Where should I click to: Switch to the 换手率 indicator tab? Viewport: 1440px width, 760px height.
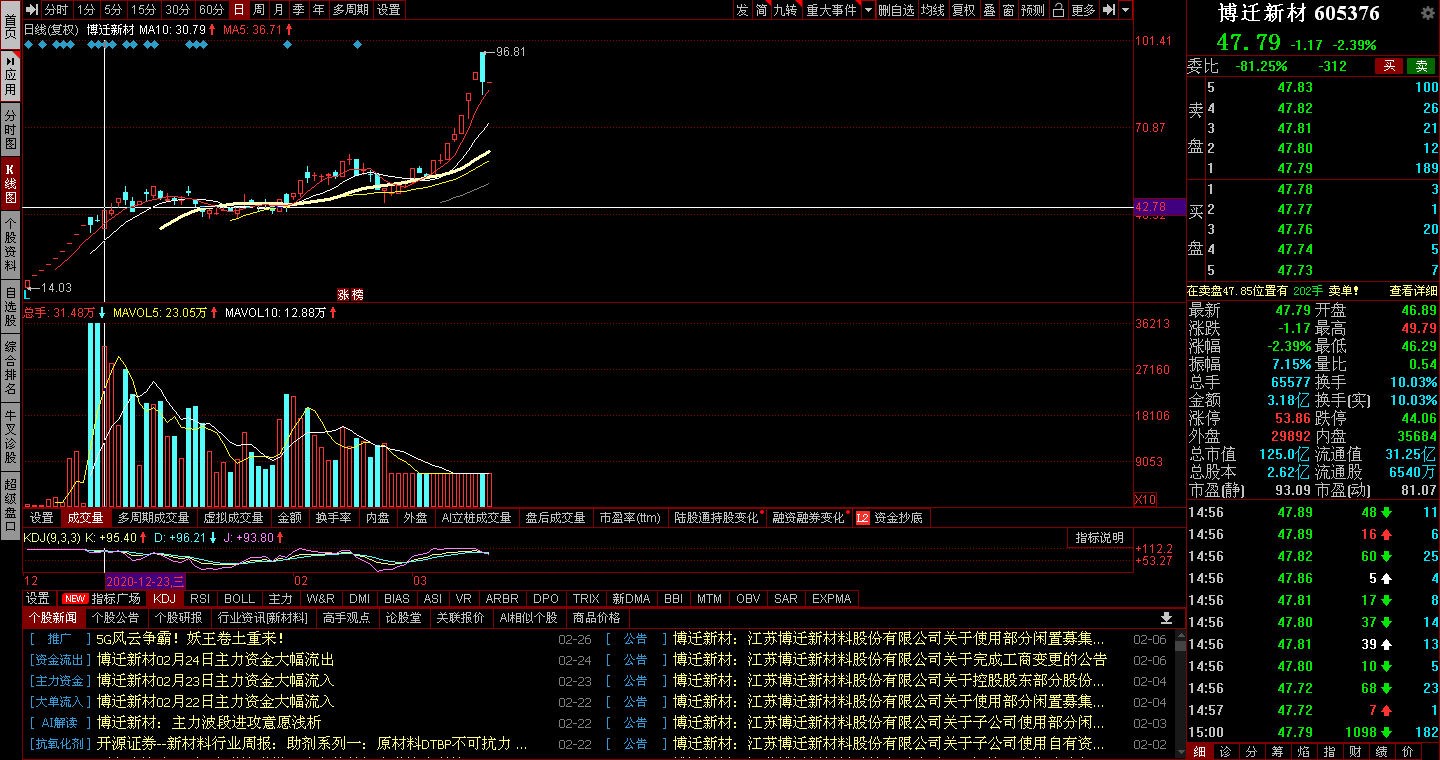tap(334, 518)
